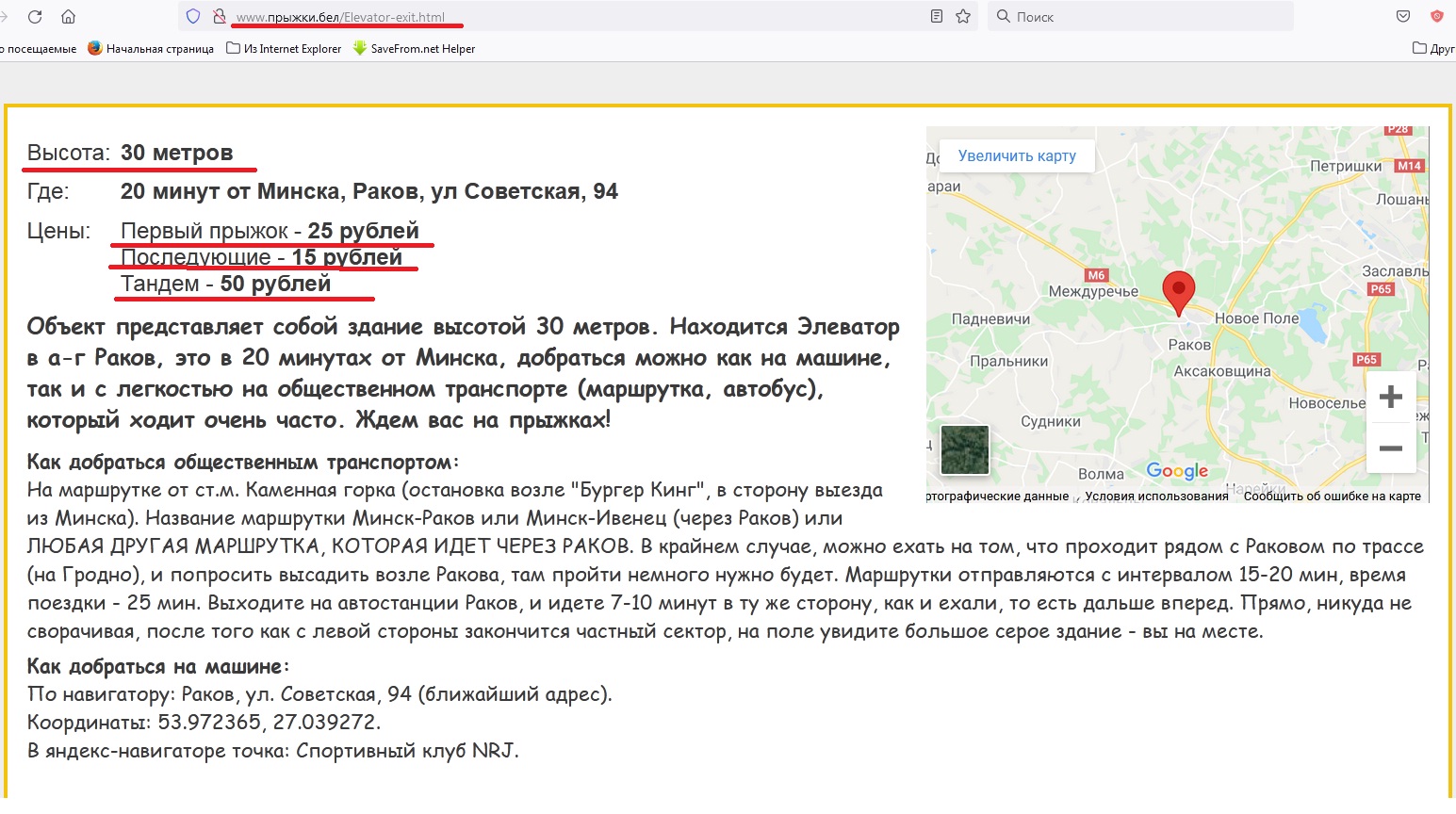Click the red shield extension icon

pos(1437,16)
